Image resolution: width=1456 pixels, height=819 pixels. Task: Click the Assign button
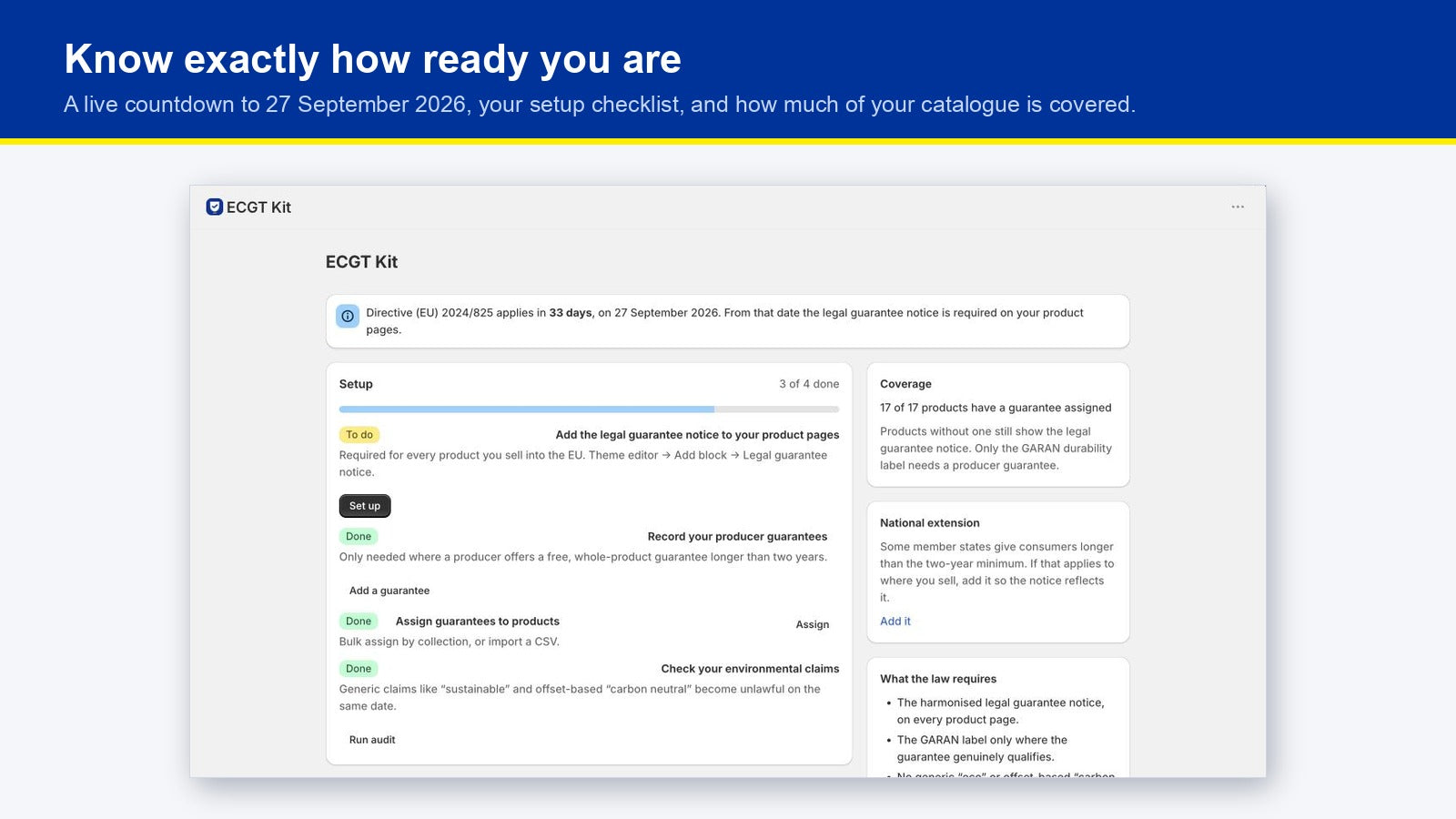(813, 624)
